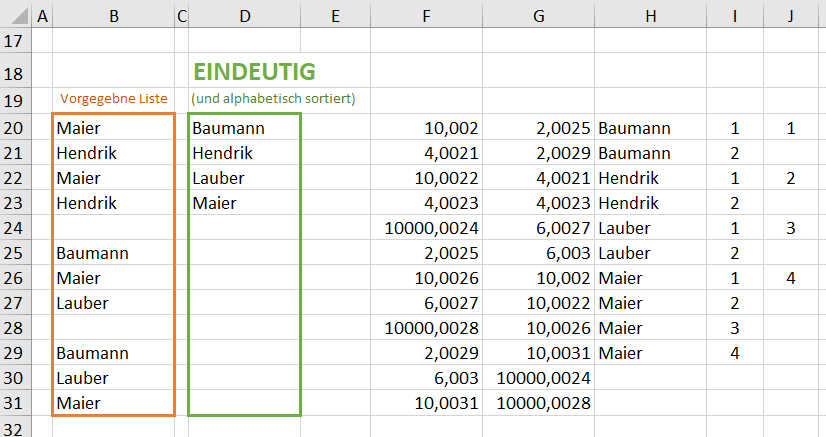The height and width of the screenshot is (437, 826).
Task: Select Lauber in green sorted list
Action: [245, 177]
